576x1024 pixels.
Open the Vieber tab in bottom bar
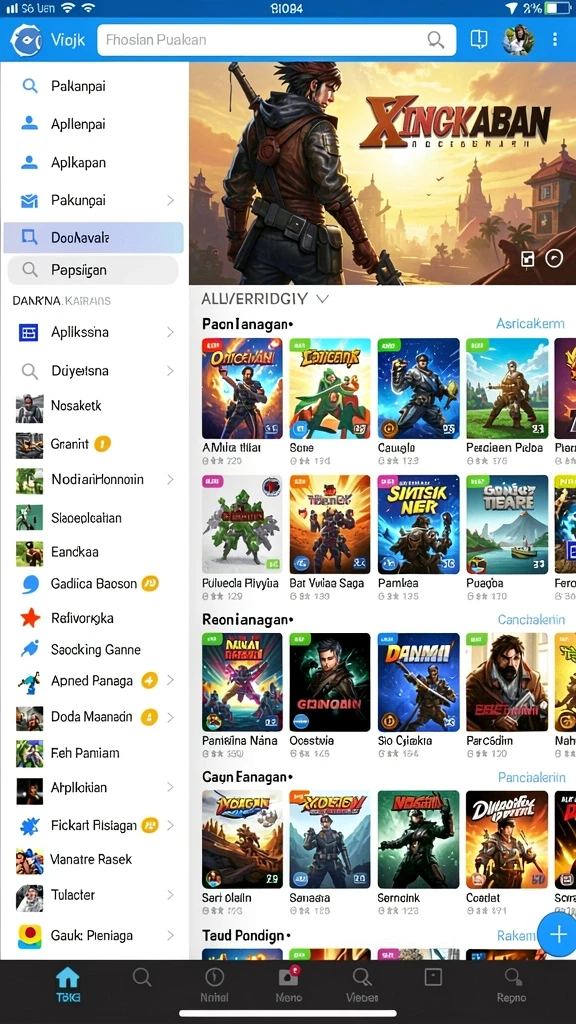[x=362, y=985]
